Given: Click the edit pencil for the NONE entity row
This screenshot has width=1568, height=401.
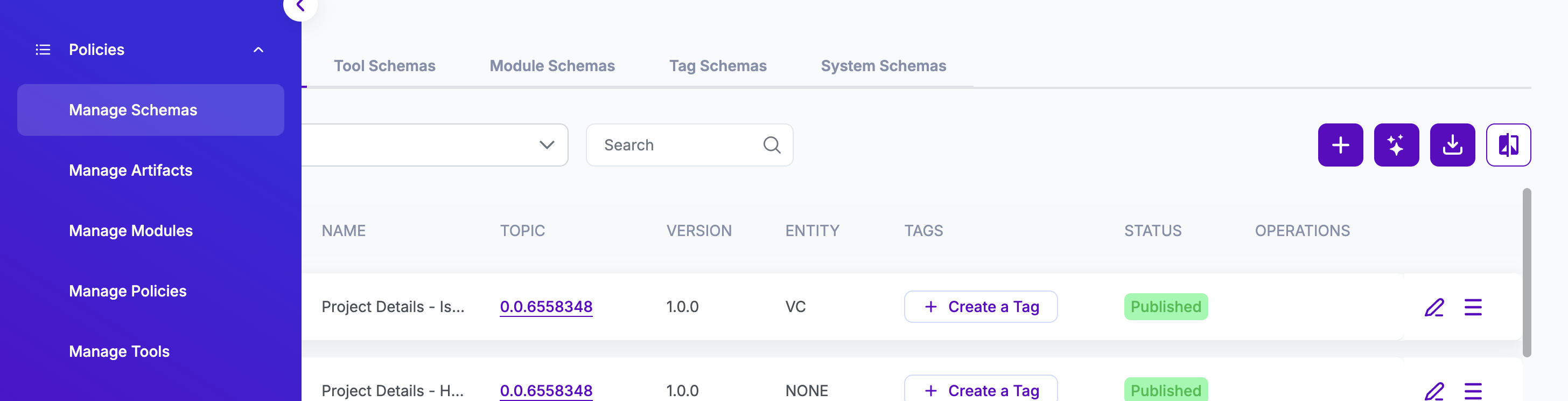Looking at the screenshot, I should coord(1433,391).
